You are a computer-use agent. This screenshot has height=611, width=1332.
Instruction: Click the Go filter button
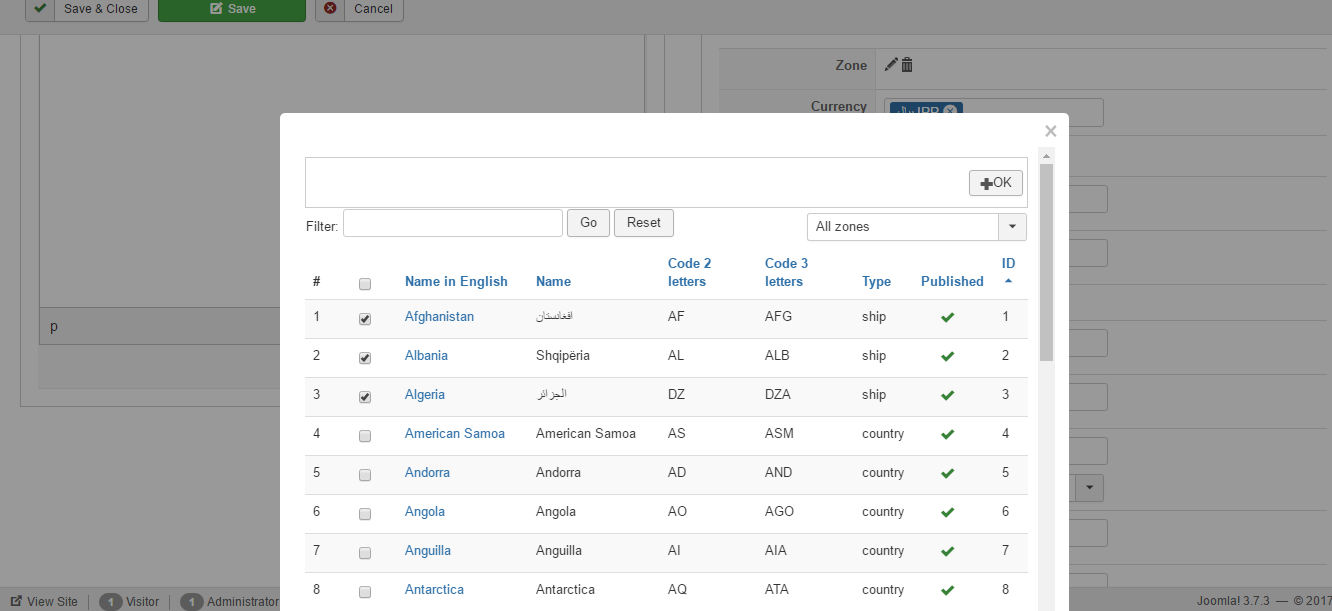pyautogui.click(x=588, y=223)
